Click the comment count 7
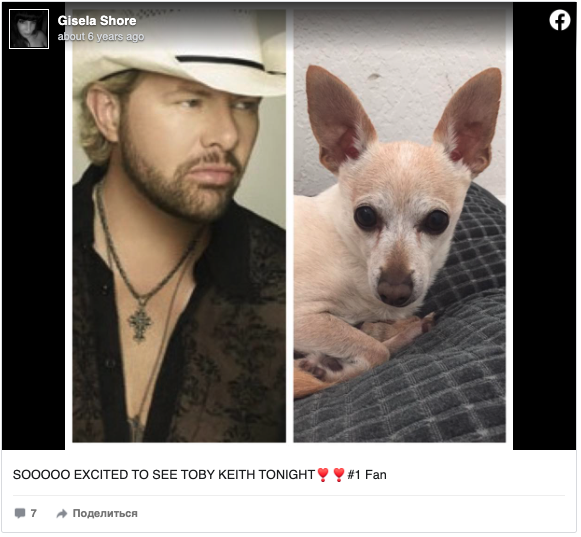 (33, 513)
